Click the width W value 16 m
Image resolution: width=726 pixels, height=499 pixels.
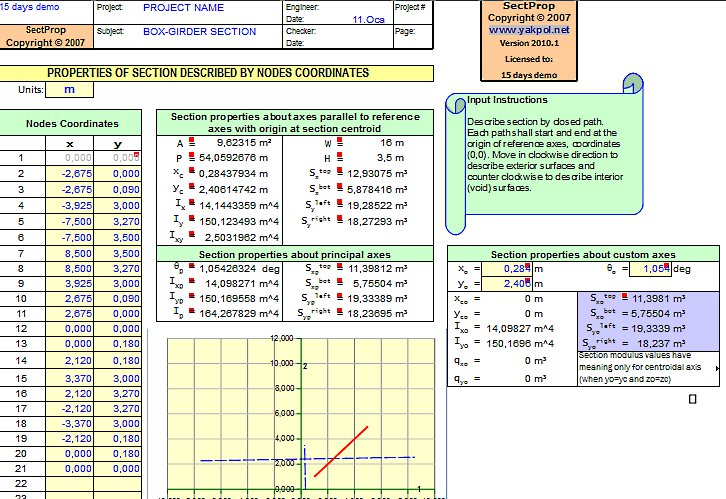tap(392, 143)
